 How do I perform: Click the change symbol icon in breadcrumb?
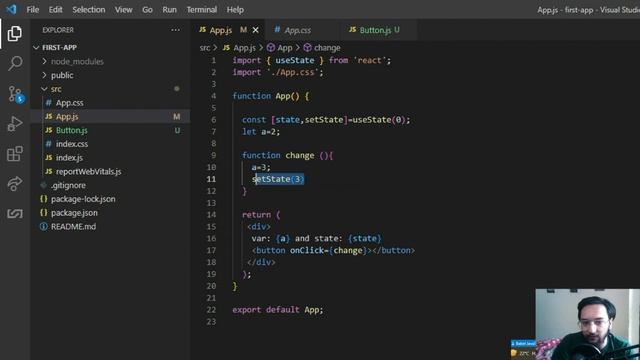point(307,48)
